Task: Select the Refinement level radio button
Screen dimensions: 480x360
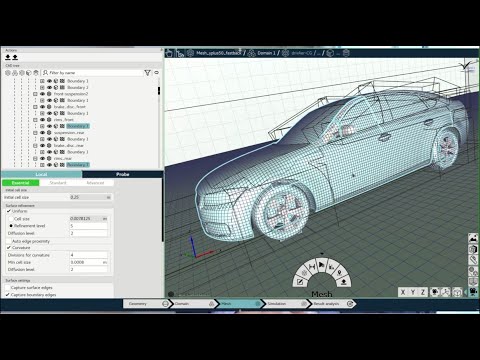Action: 11,226
